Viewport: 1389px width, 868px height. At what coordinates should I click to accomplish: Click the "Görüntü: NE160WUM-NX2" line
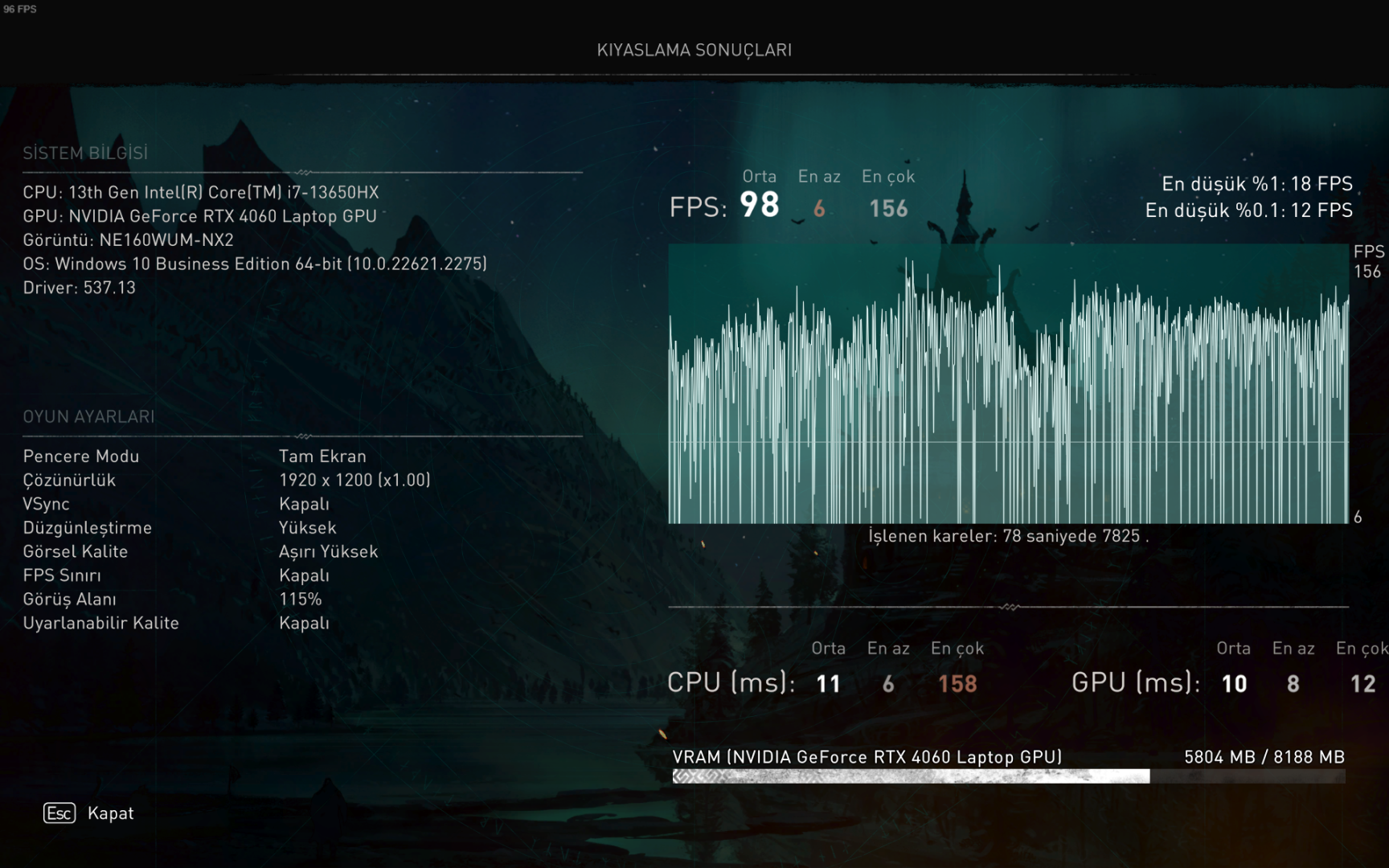coord(129,240)
